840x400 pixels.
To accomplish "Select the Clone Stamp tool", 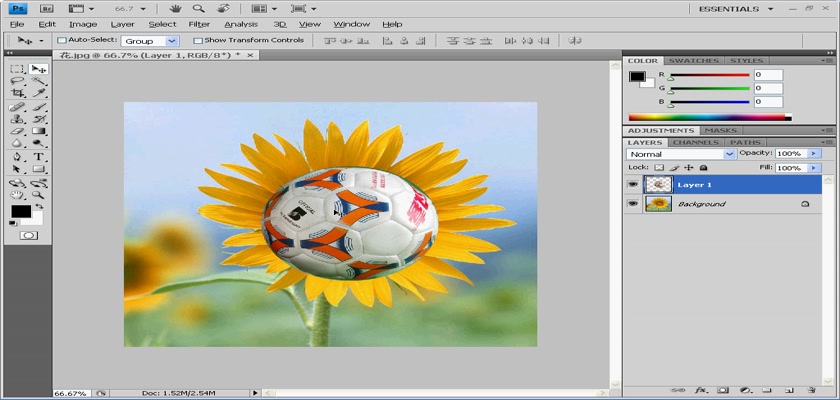I will click(x=18, y=119).
